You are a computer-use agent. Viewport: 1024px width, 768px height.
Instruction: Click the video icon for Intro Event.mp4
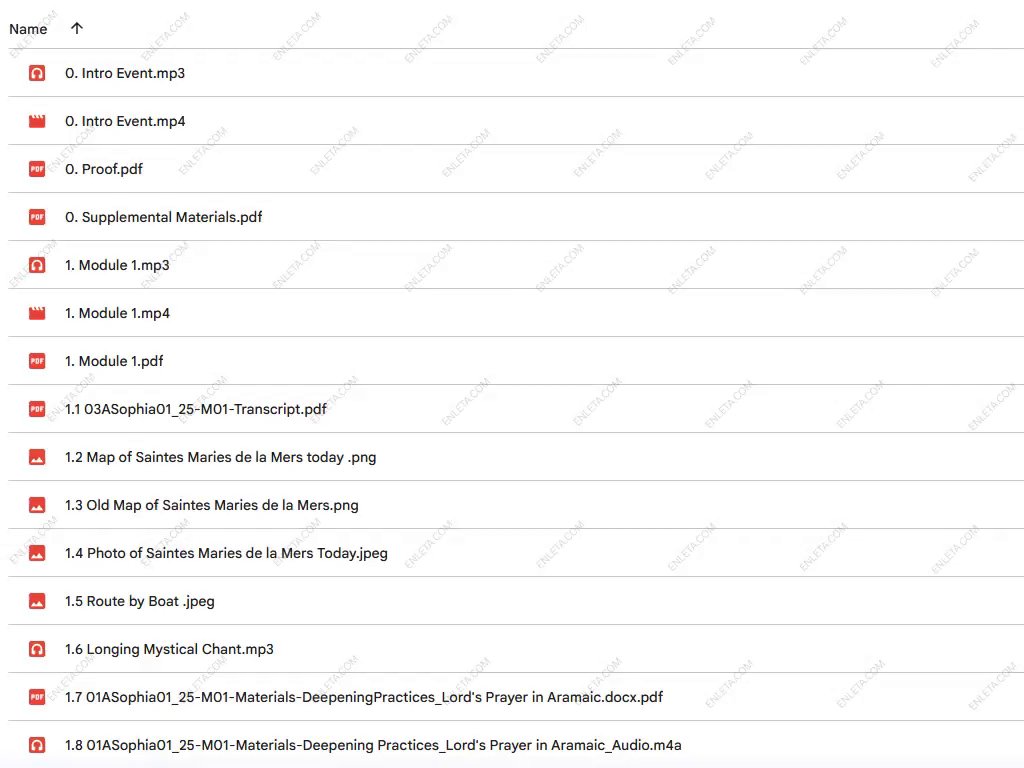tap(37, 121)
